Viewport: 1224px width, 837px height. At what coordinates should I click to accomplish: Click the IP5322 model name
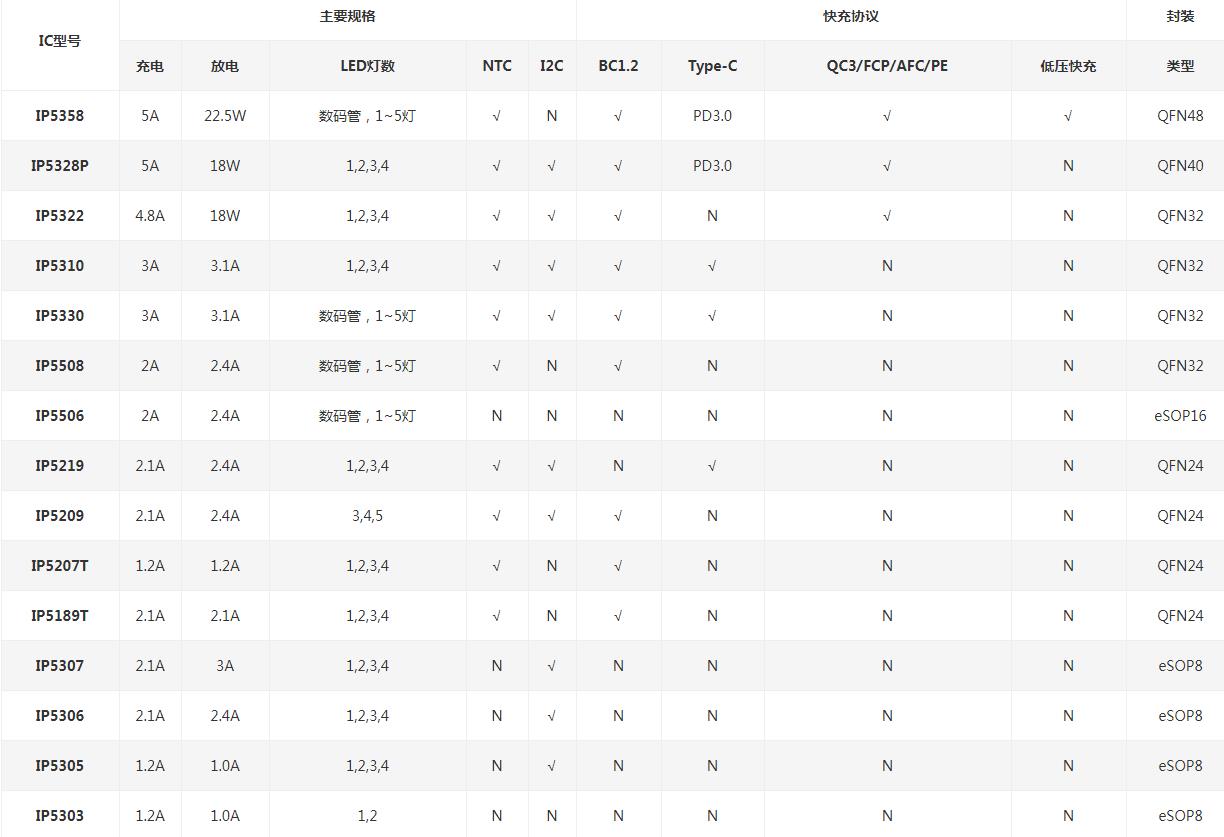tap(60, 216)
